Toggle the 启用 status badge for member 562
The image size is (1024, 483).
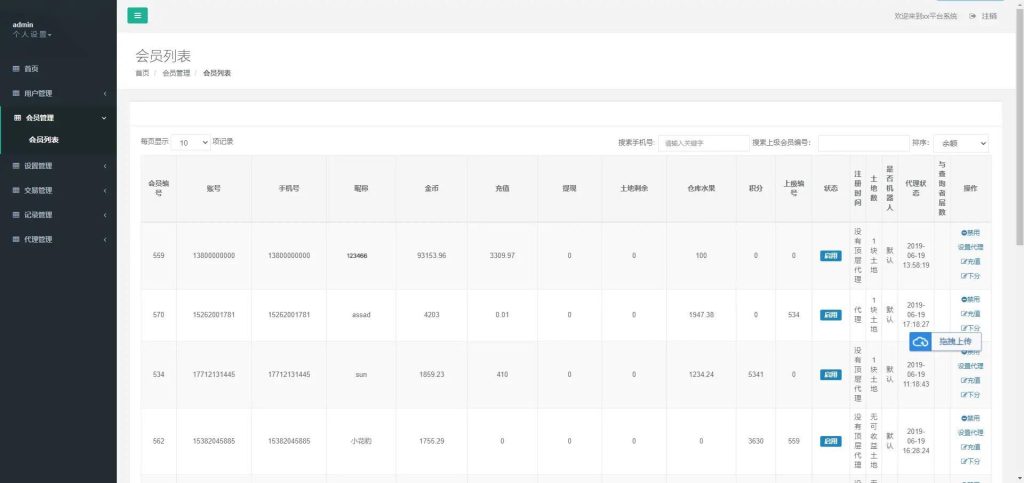point(830,441)
